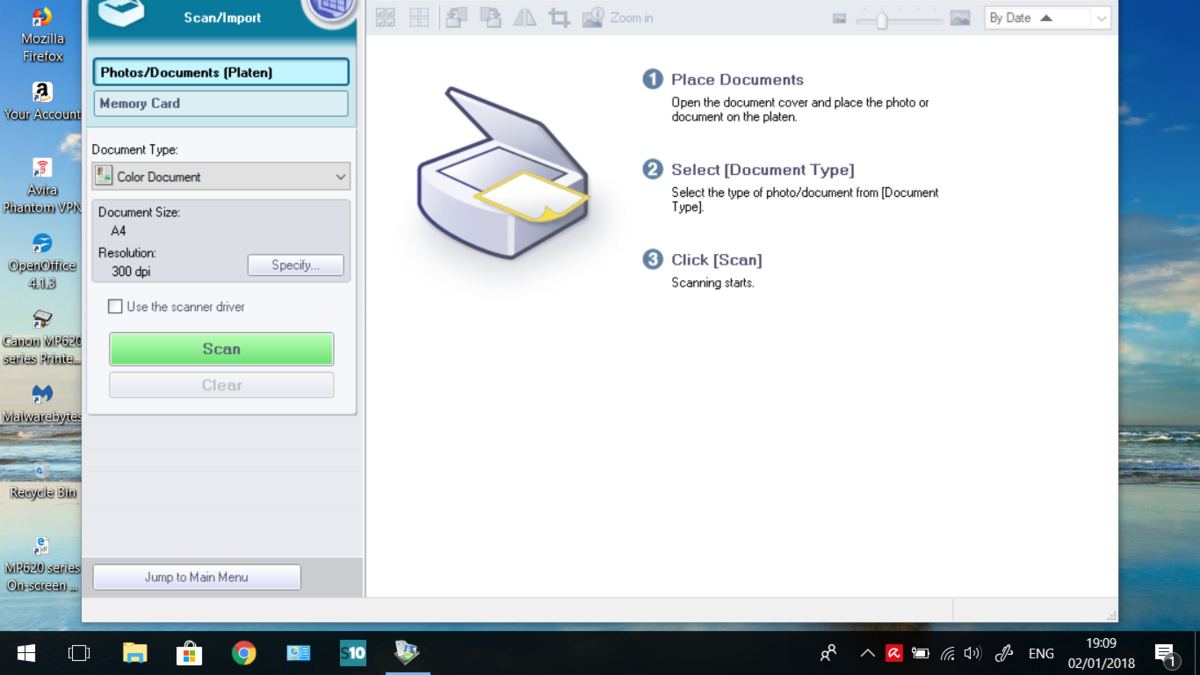1200x675 pixels.
Task: Show hidden system tray icons
Action: point(867,653)
